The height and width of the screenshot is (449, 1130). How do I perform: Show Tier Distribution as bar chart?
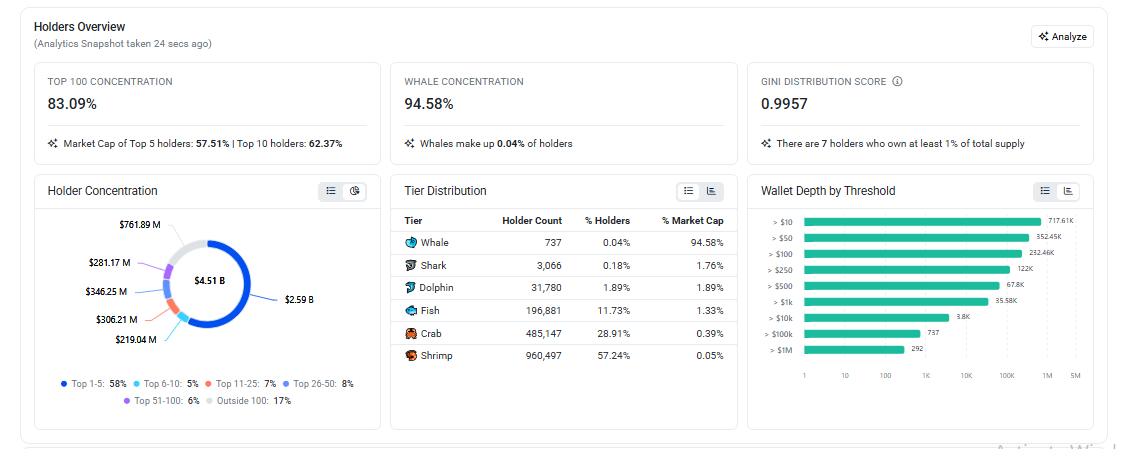pos(711,191)
